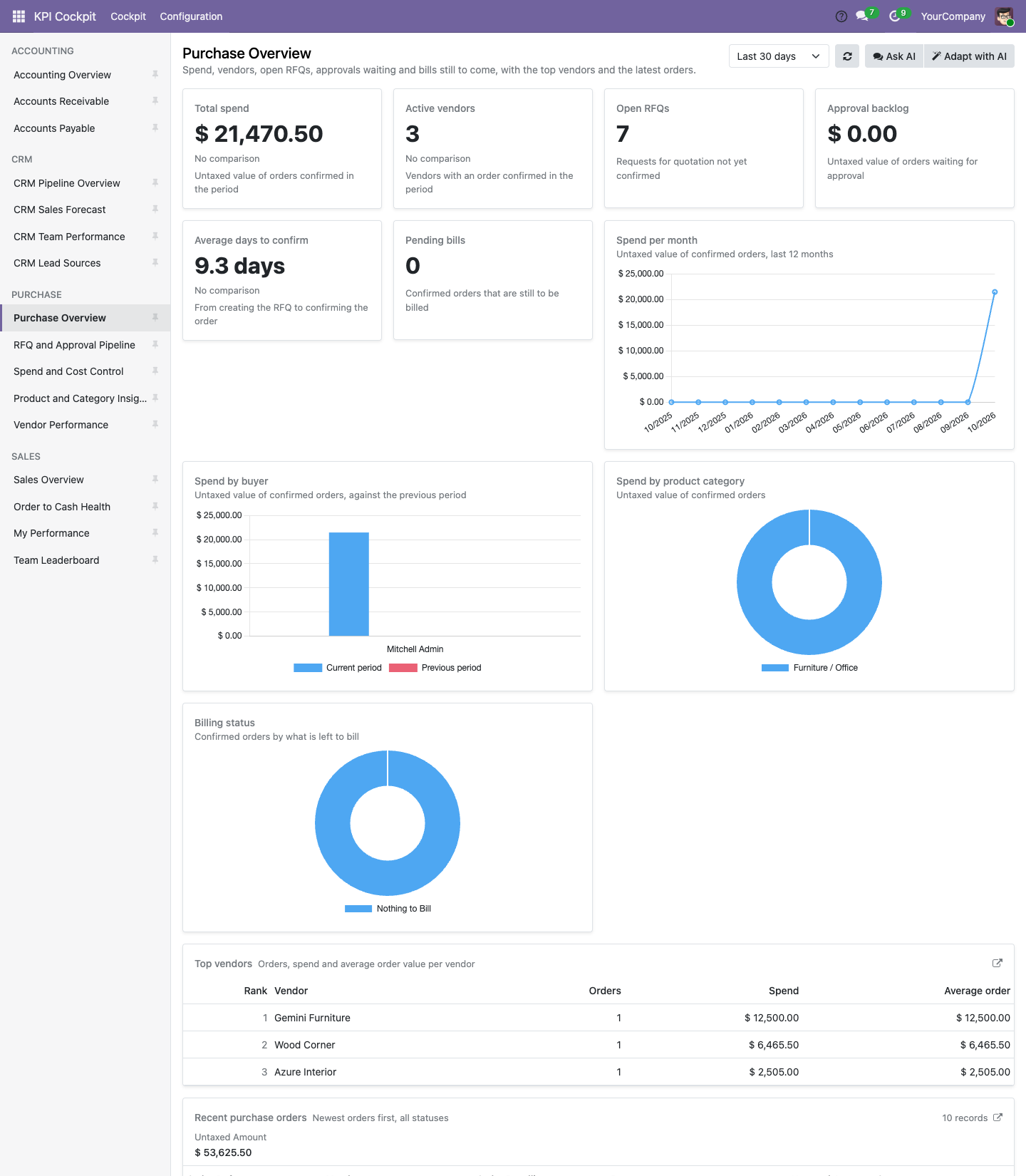Click the Ask AI button
The height and width of the screenshot is (1176, 1026).
point(894,56)
